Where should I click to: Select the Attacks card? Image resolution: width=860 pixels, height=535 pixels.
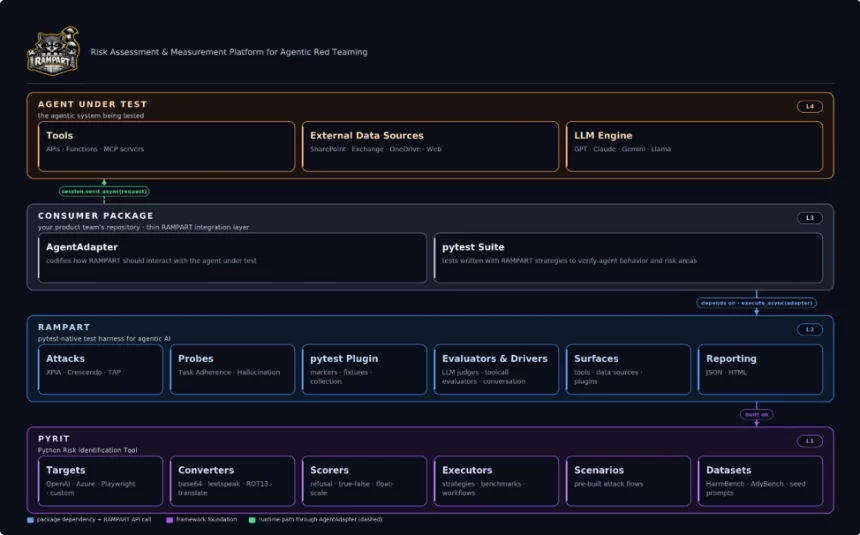pyautogui.click(x=100, y=369)
